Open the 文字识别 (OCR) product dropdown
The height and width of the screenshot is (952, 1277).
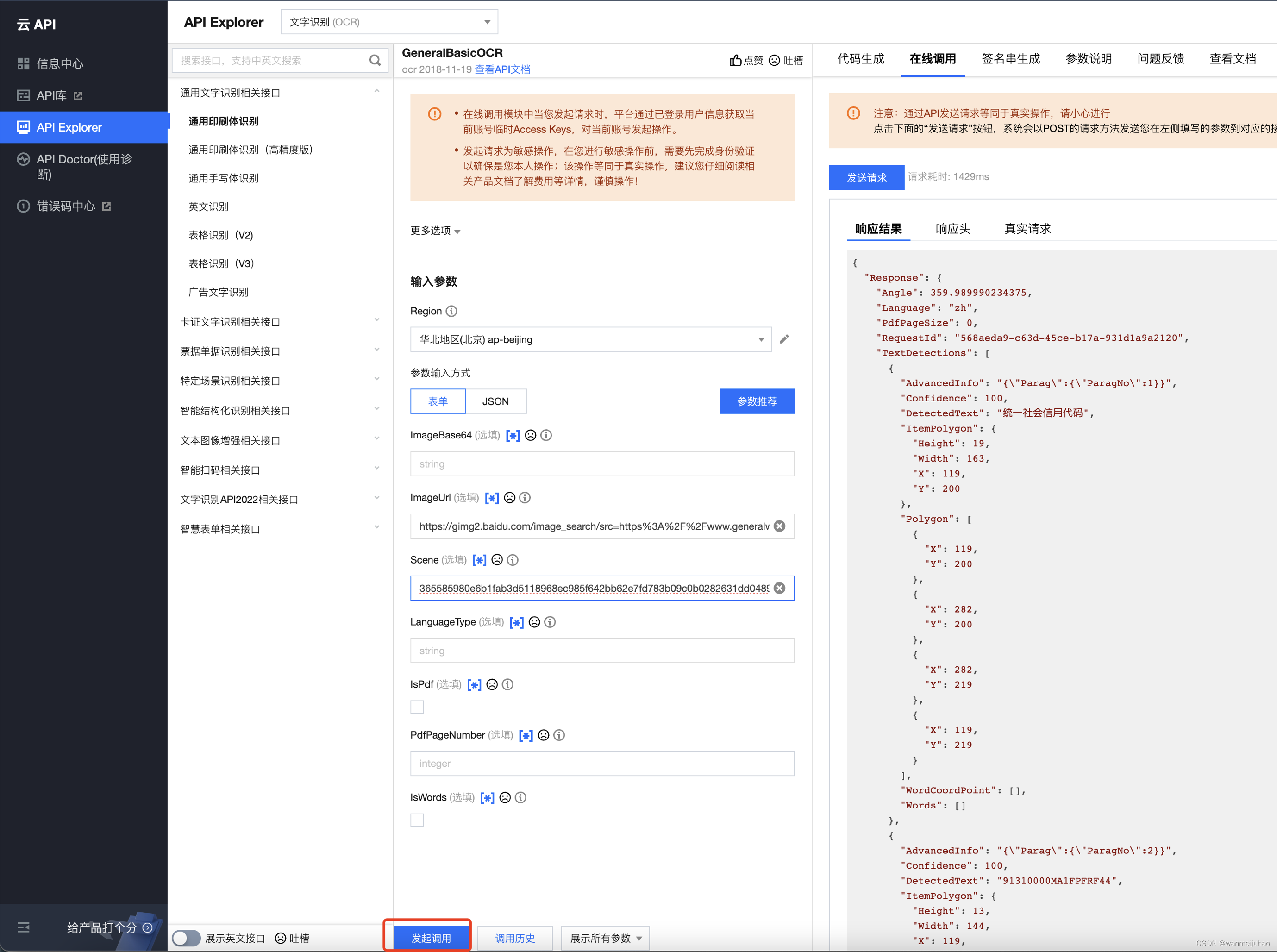389,22
